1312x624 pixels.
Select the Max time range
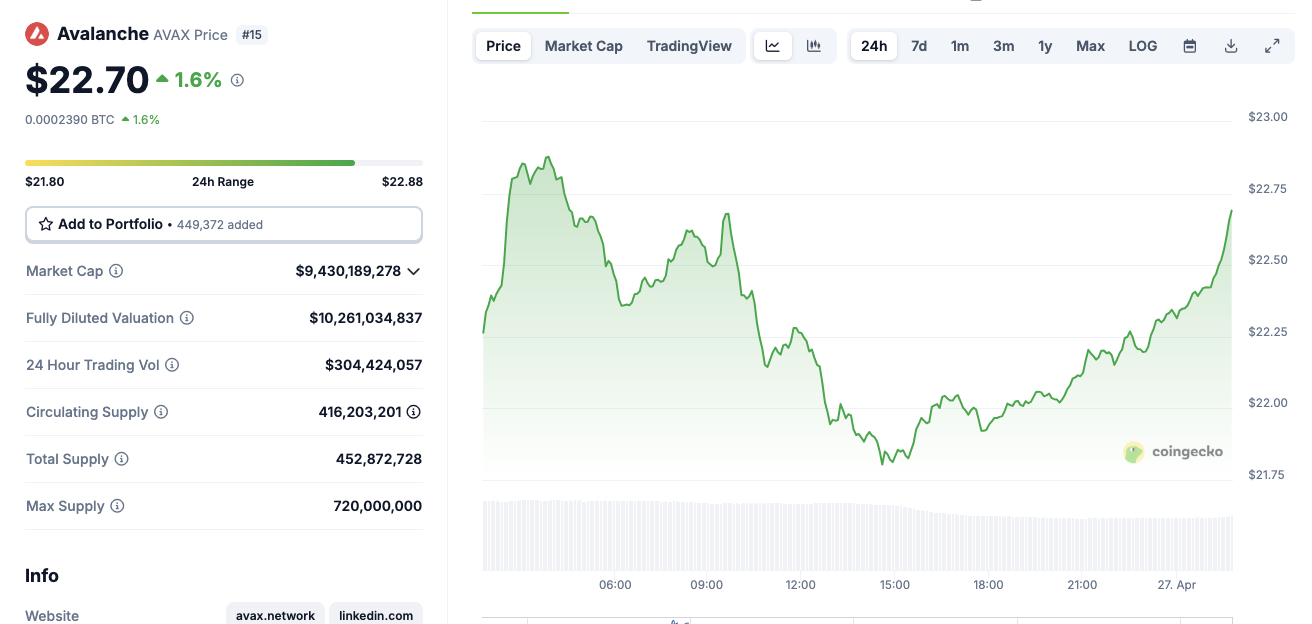(1090, 46)
